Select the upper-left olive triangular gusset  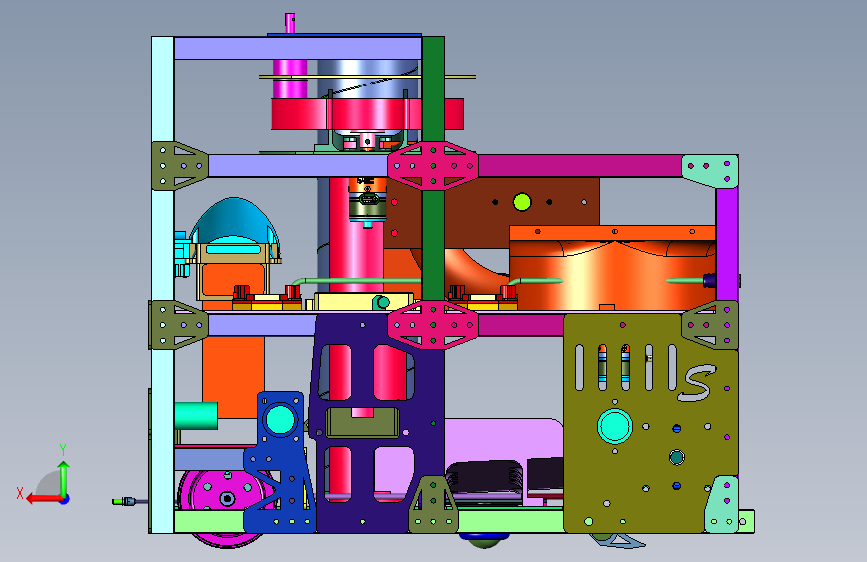179,165
